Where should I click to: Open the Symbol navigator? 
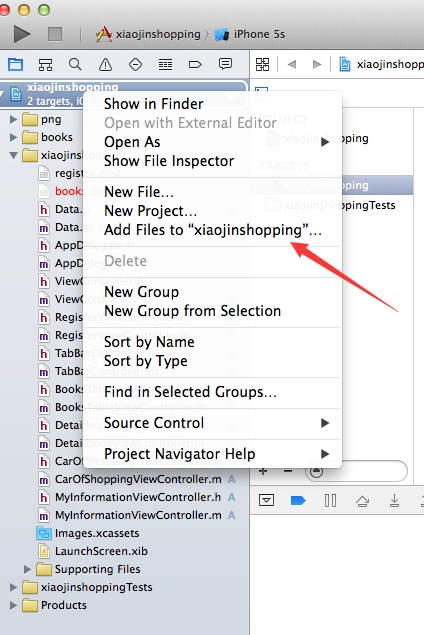[45, 64]
